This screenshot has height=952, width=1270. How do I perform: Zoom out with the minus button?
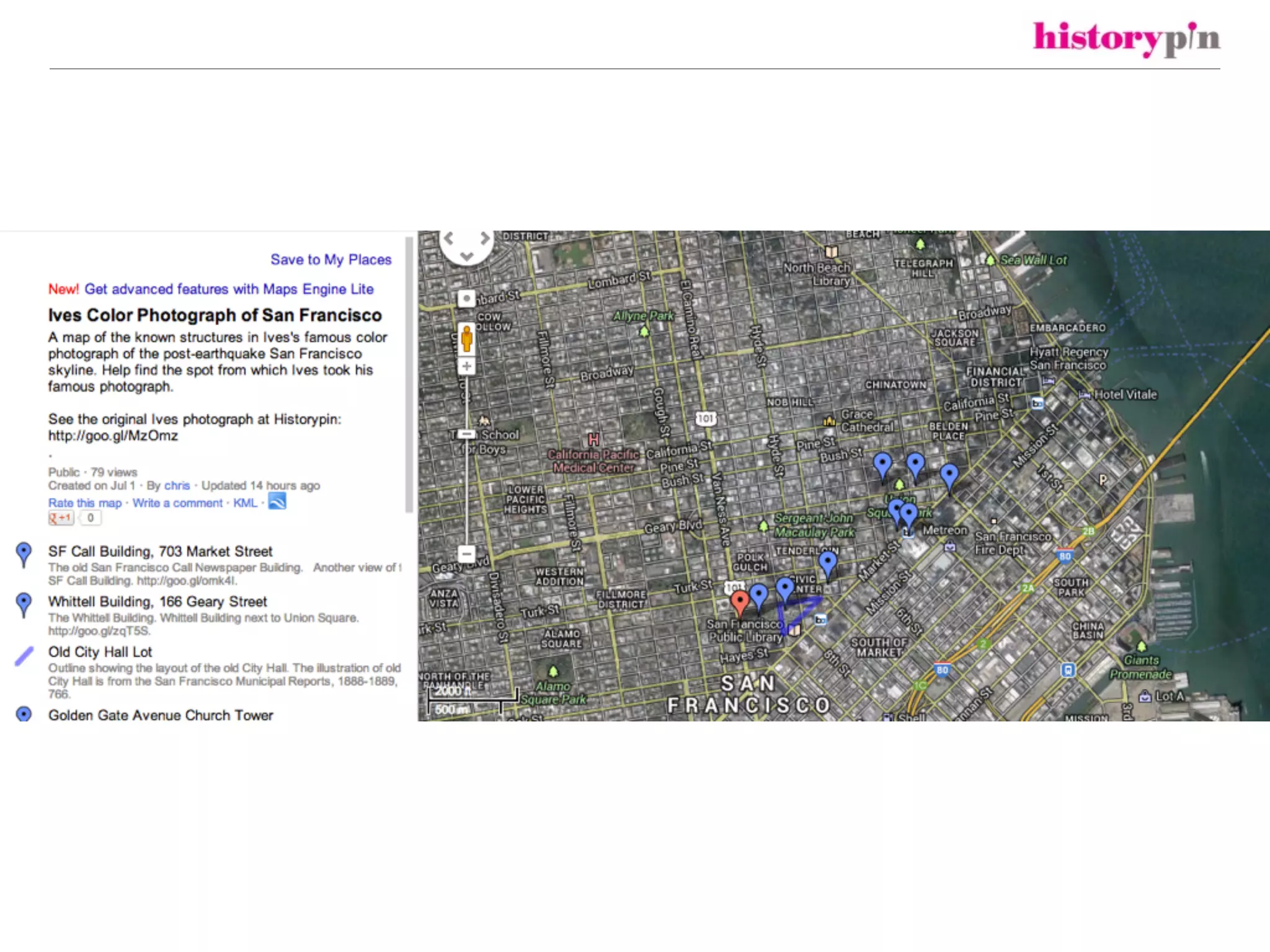467,553
